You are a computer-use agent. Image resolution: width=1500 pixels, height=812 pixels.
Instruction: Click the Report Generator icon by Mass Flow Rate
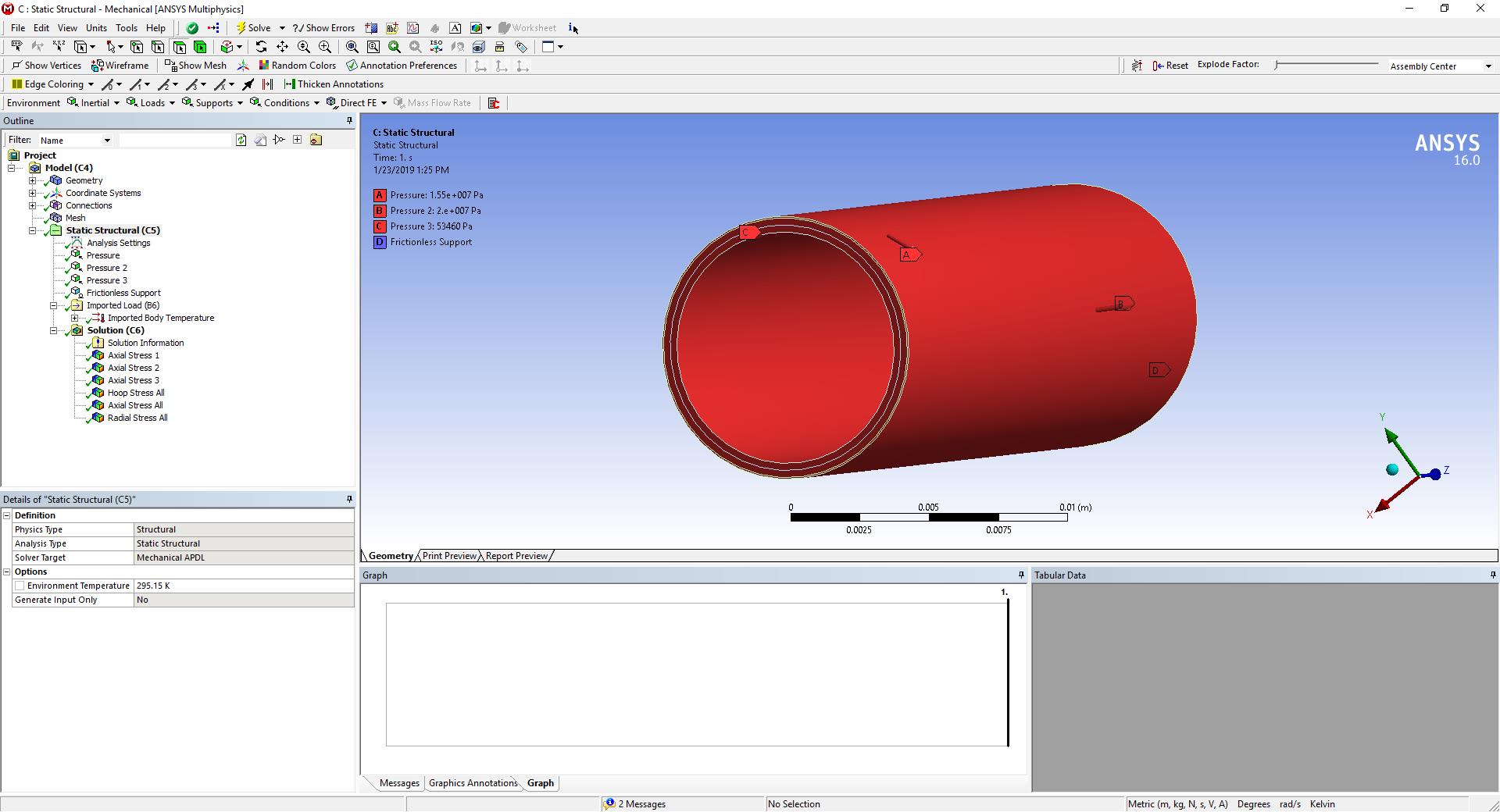pyautogui.click(x=494, y=103)
